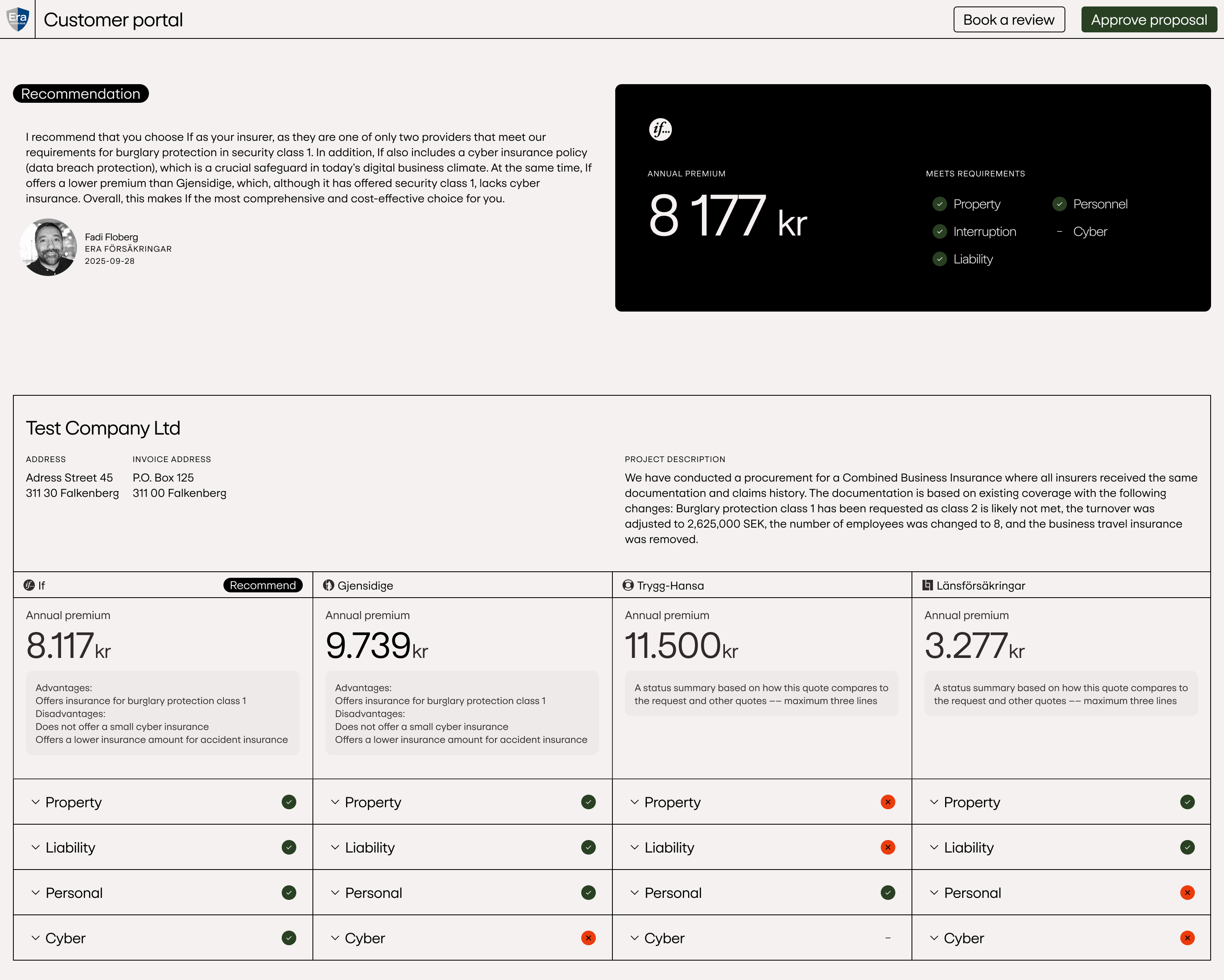
Task: Click Fadi Floberg's profile photo
Action: (x=48, y=247)
